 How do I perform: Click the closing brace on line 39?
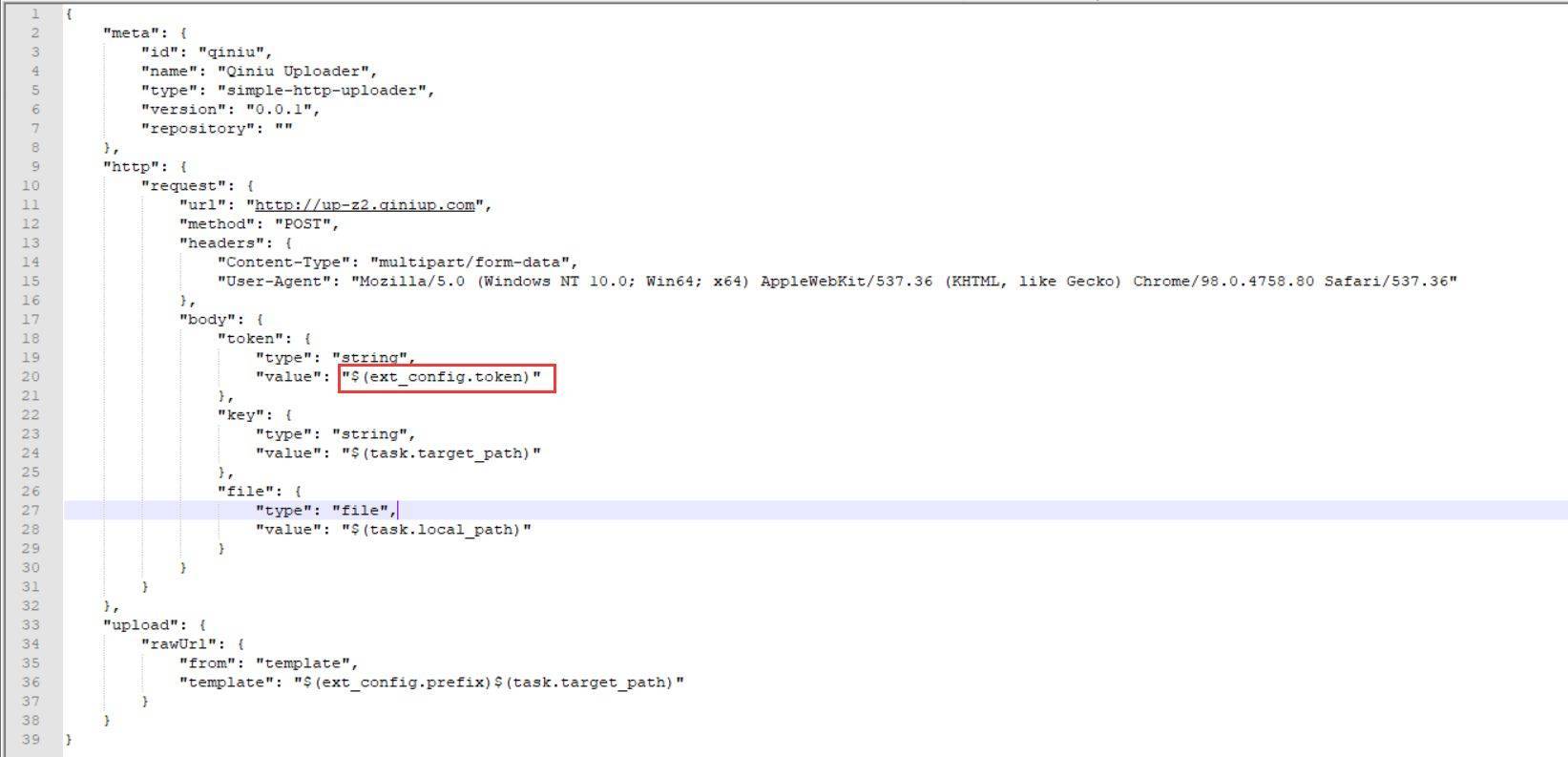[x=69, y=740]
